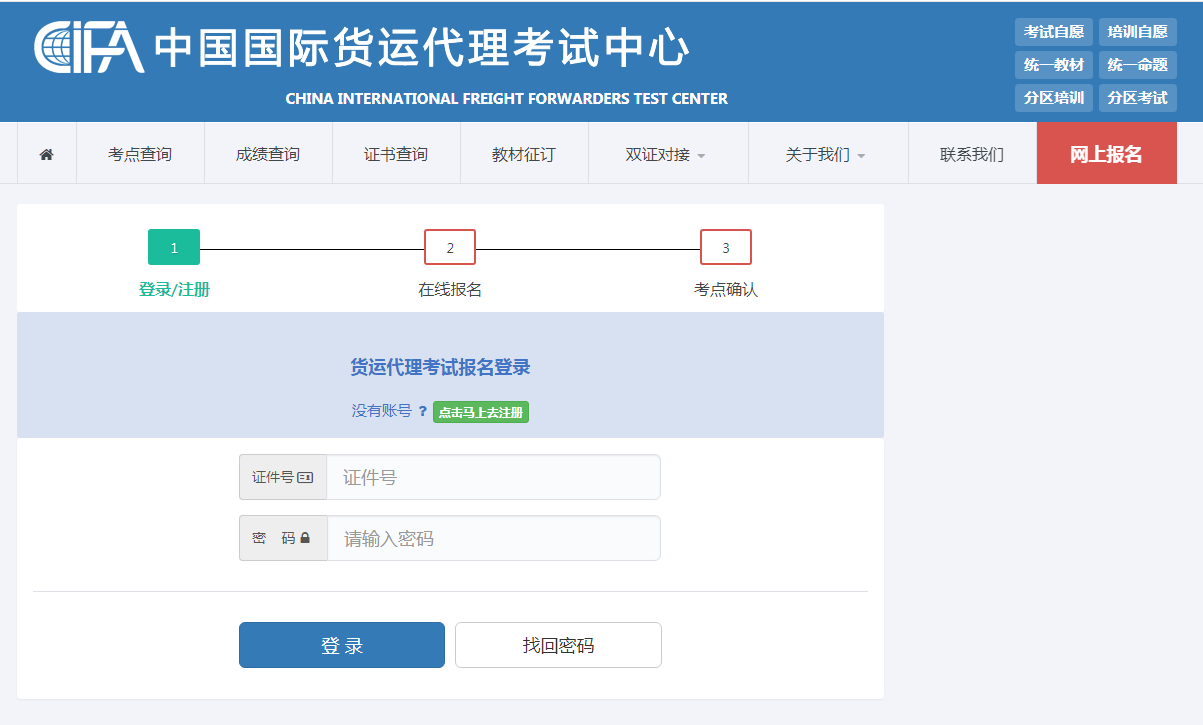The image size is (1203, 725).
Task: Click the CIFA logo in header
Action: [90, 48]
